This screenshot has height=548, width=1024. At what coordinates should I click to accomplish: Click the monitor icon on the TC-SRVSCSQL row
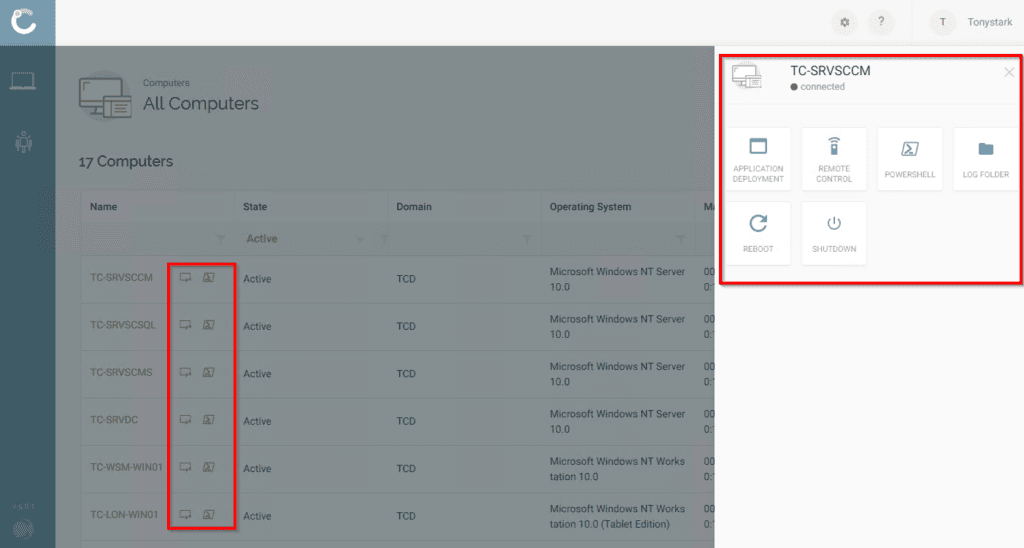[185, 325]
